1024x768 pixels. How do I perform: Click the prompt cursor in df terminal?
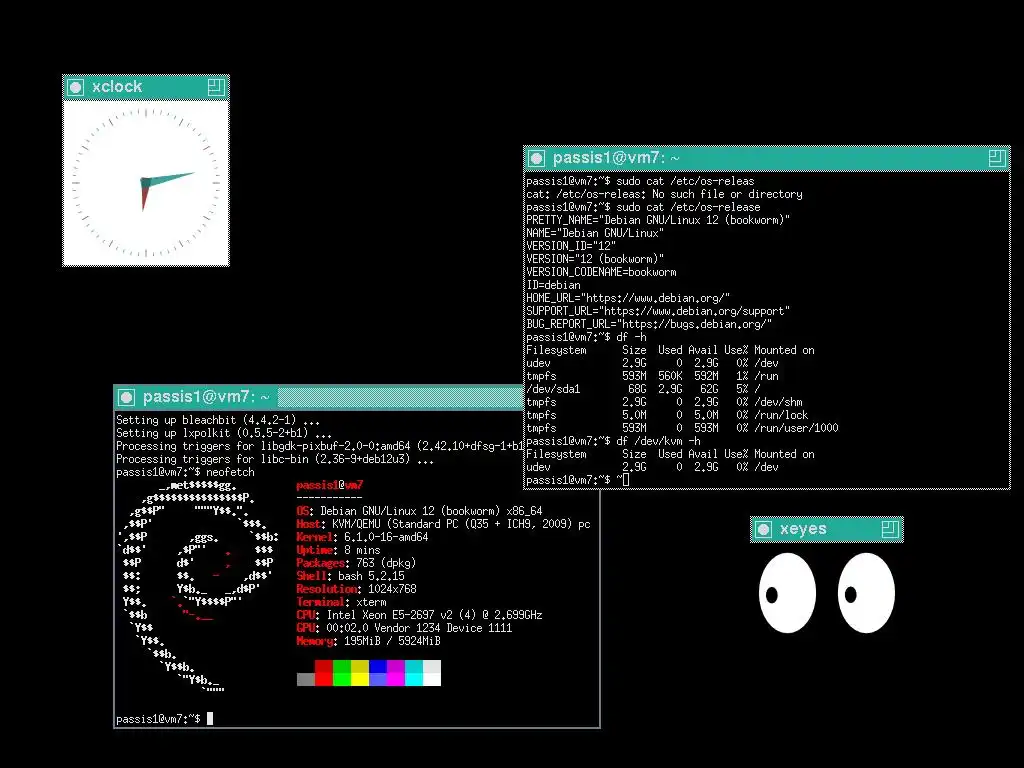[x=626, y=480]
